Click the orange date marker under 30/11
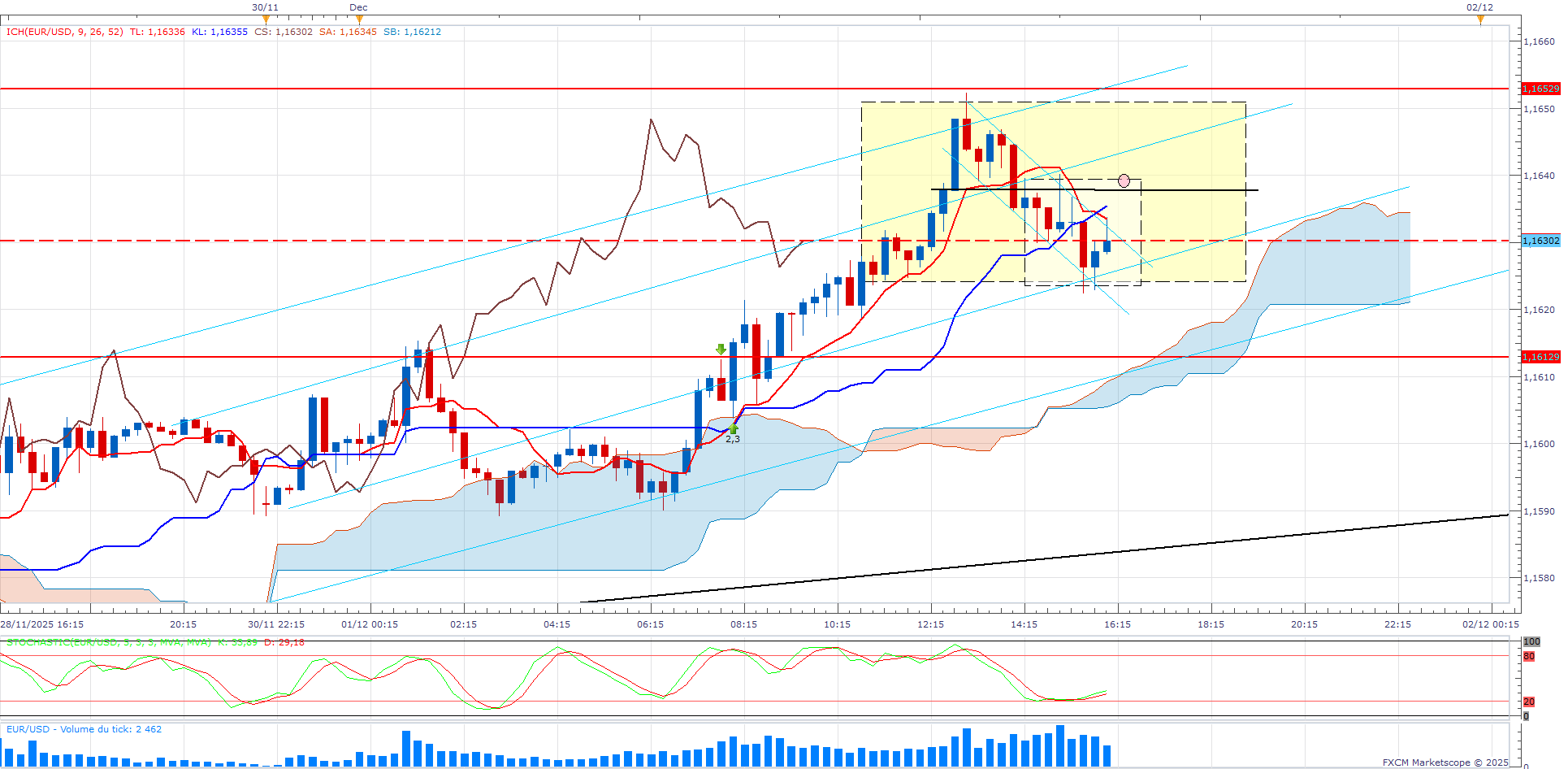 pyautogui.click(x=266, y=20)
